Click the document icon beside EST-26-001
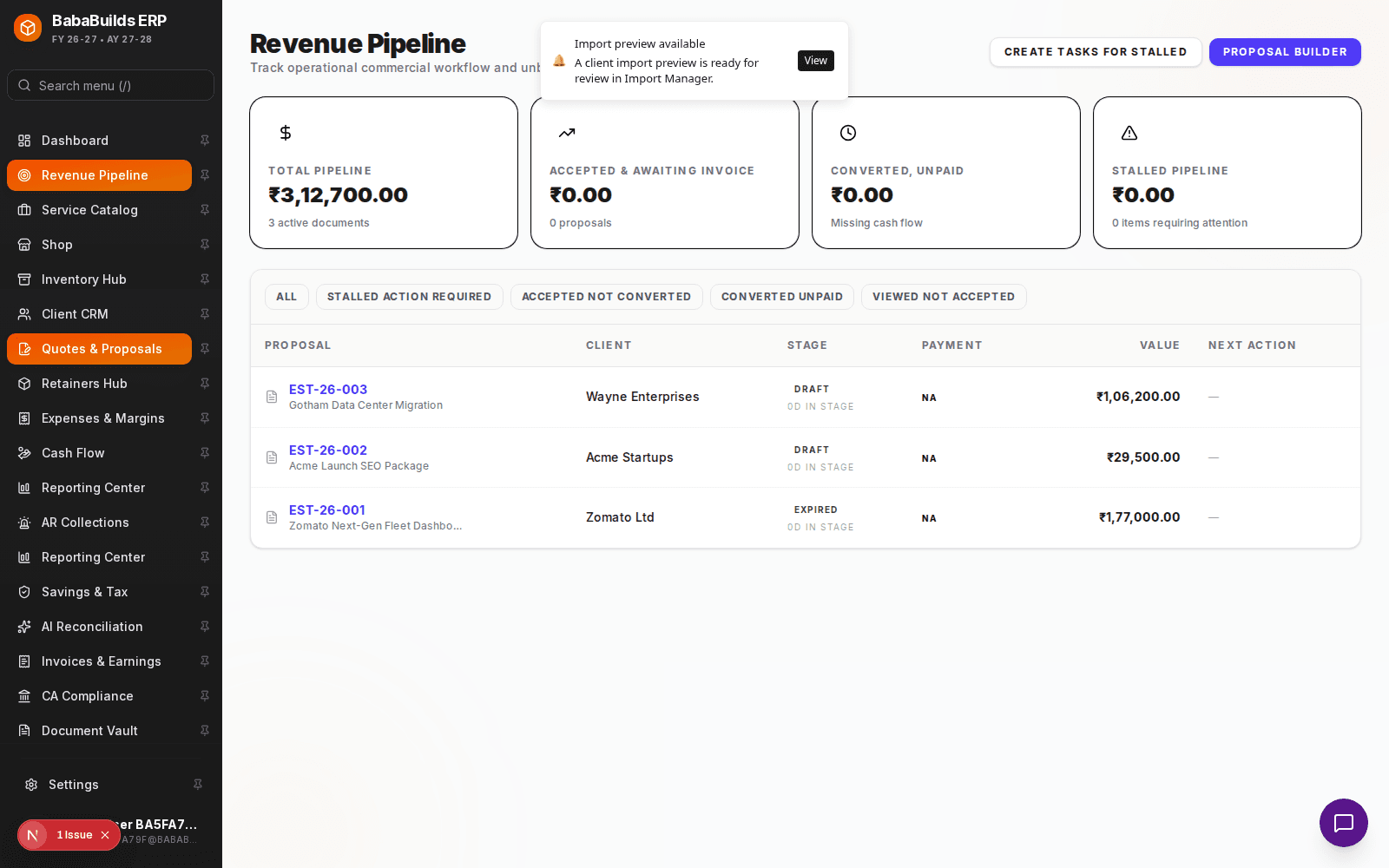 (272, 517)
